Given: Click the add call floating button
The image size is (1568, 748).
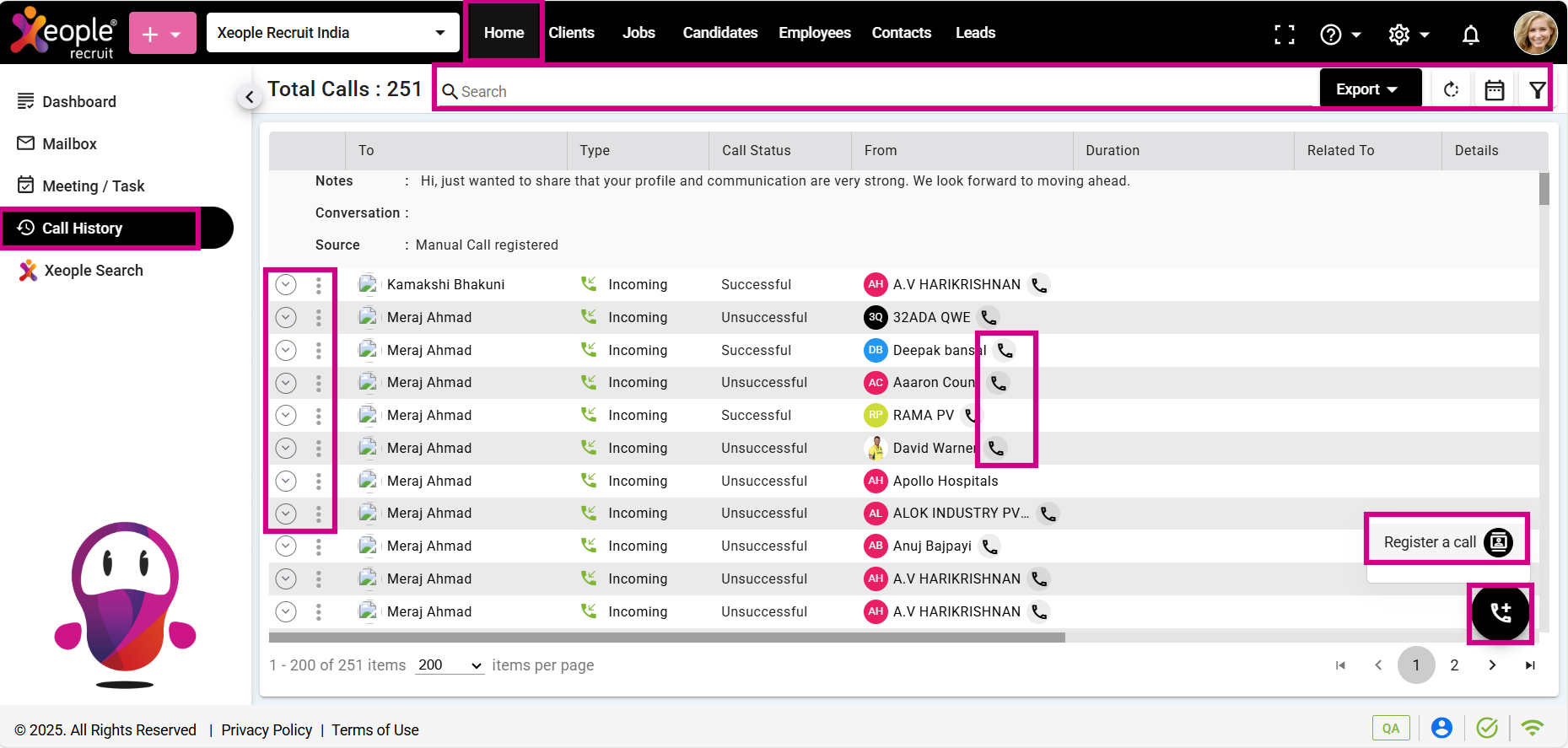Looking at the screenshot, I should [1500, 613].
